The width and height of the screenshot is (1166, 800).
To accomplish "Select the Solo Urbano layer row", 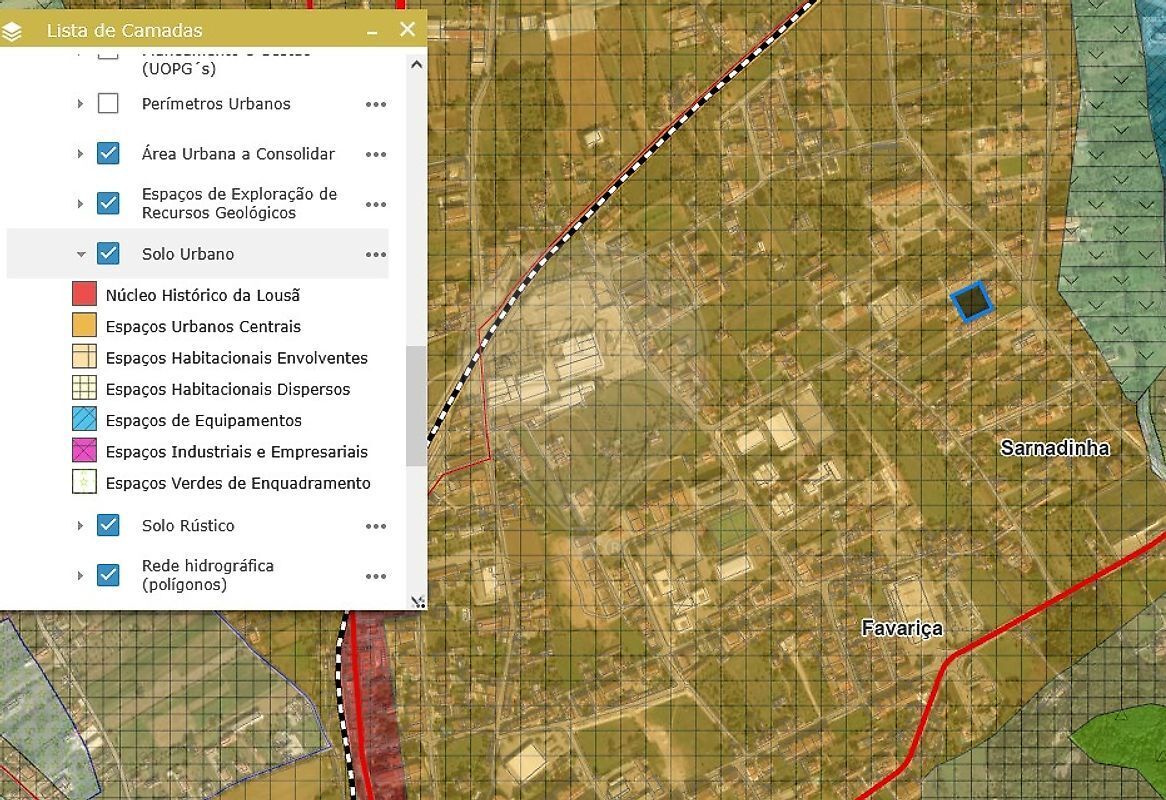I will (x=188, y=254).
